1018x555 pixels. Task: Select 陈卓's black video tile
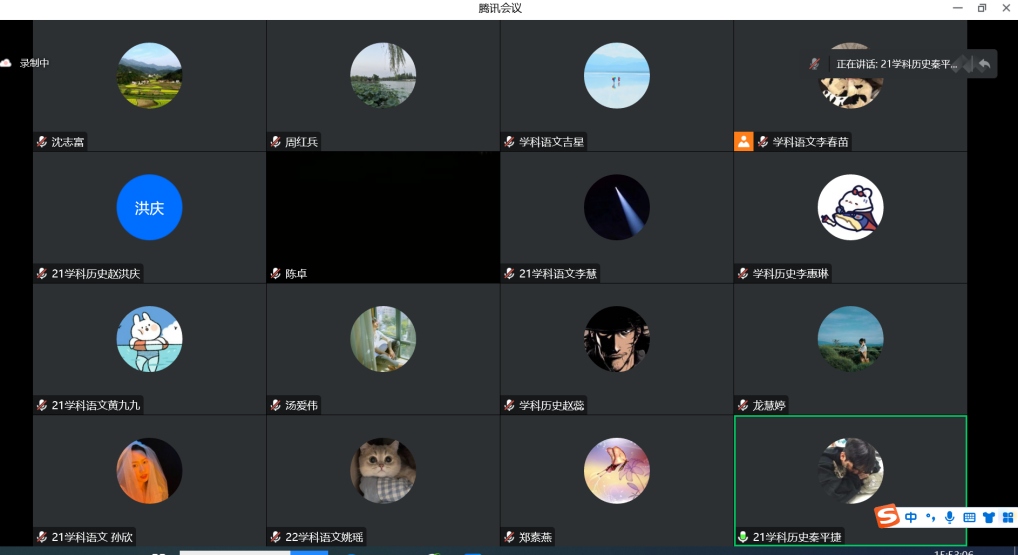pyautogui.click(x=383, y=208)
